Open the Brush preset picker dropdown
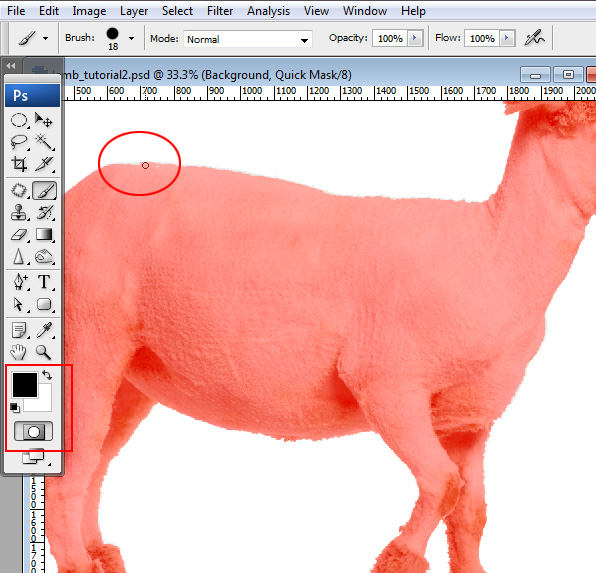Image resolution: width=596 pixels, height=573 pixels. click(x=132, y=38)
